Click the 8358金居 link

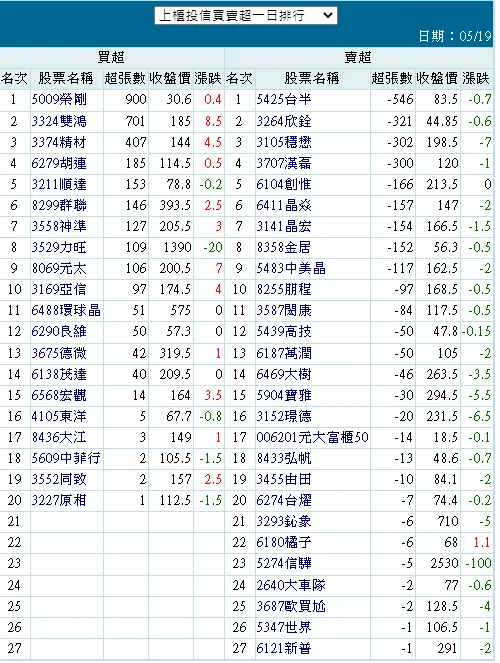(284, 247)
